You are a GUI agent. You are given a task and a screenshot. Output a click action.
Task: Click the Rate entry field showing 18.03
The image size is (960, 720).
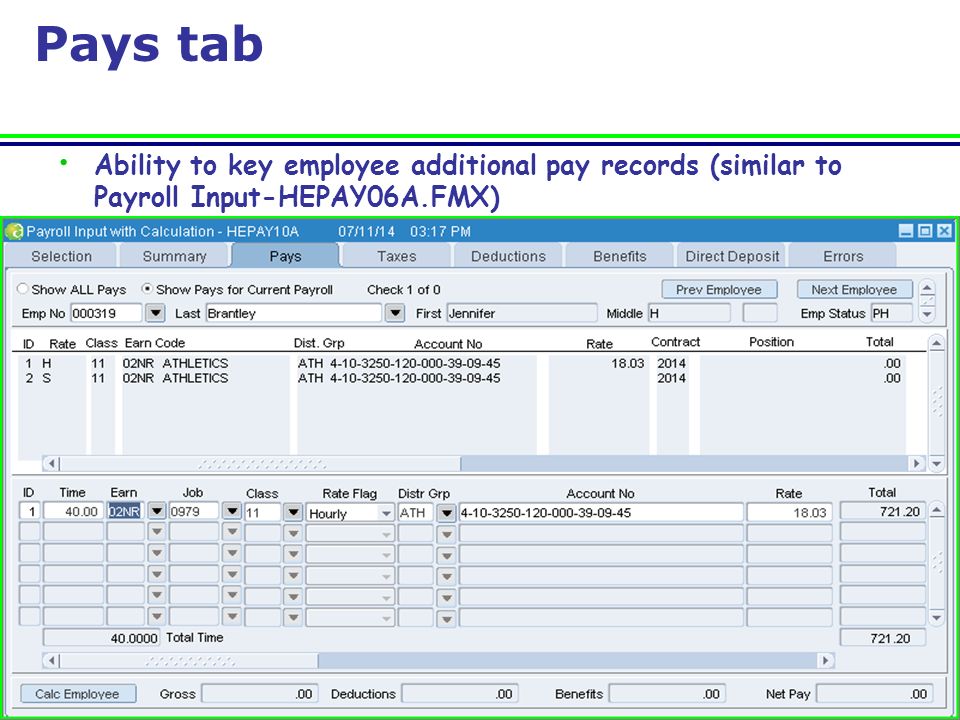[x=789, y=512]
